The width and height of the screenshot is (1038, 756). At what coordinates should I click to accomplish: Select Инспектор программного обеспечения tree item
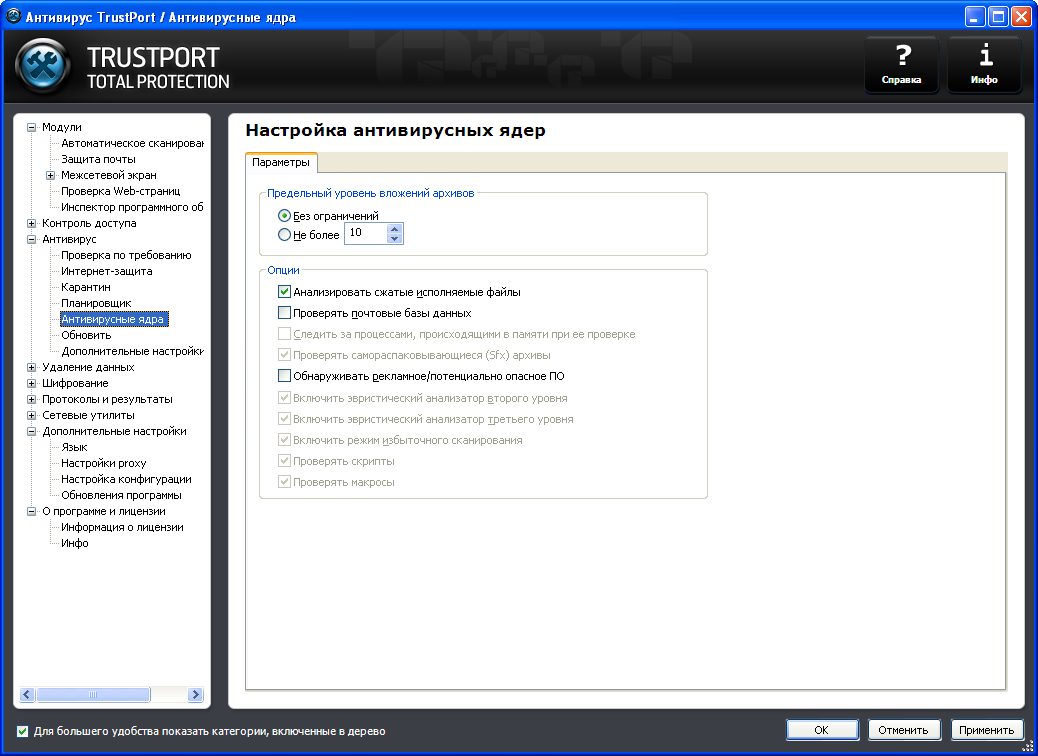pos(132,207)
